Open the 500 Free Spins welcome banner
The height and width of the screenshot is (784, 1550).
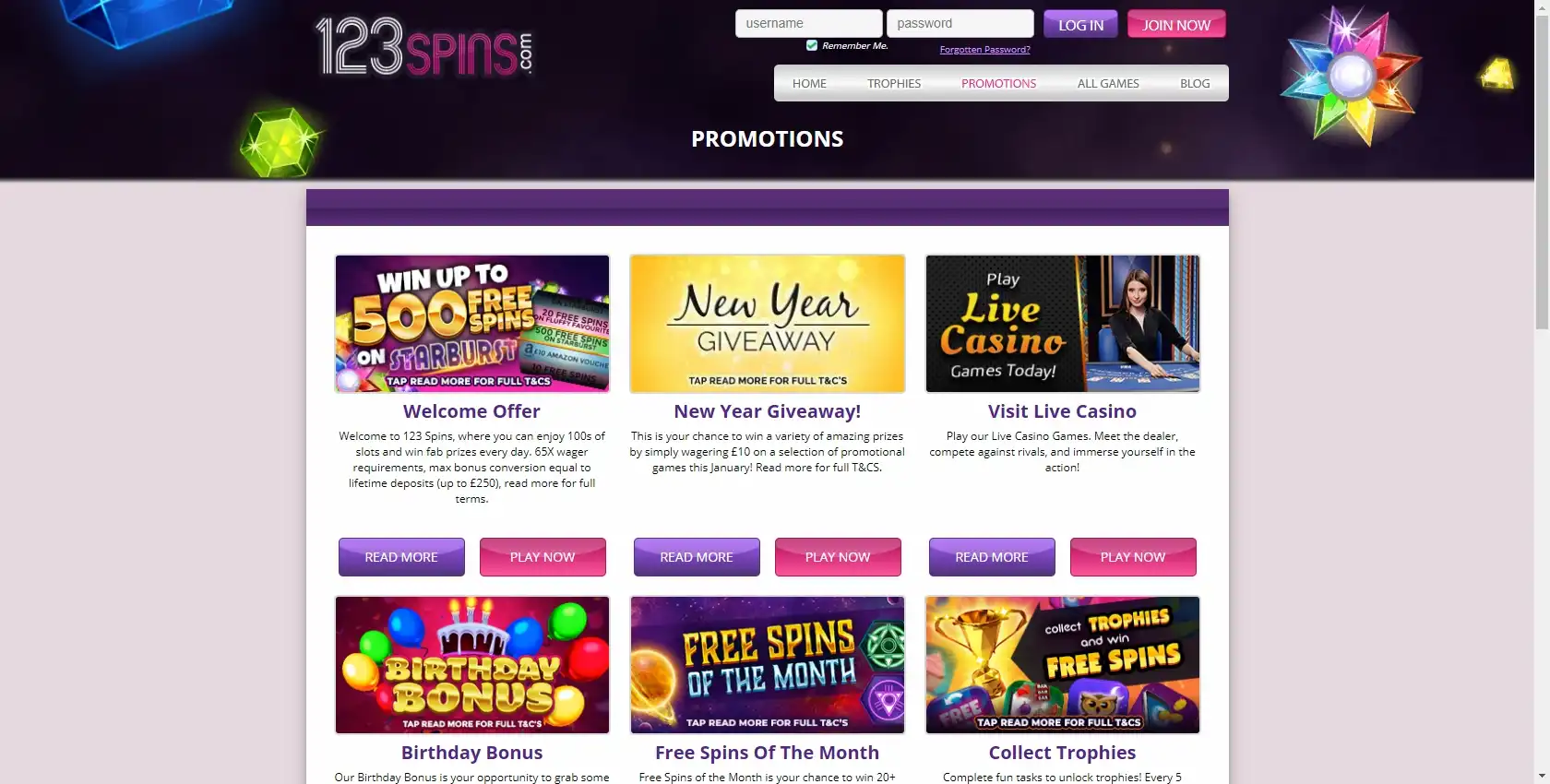pyautogui.click(x=472, y=324)
